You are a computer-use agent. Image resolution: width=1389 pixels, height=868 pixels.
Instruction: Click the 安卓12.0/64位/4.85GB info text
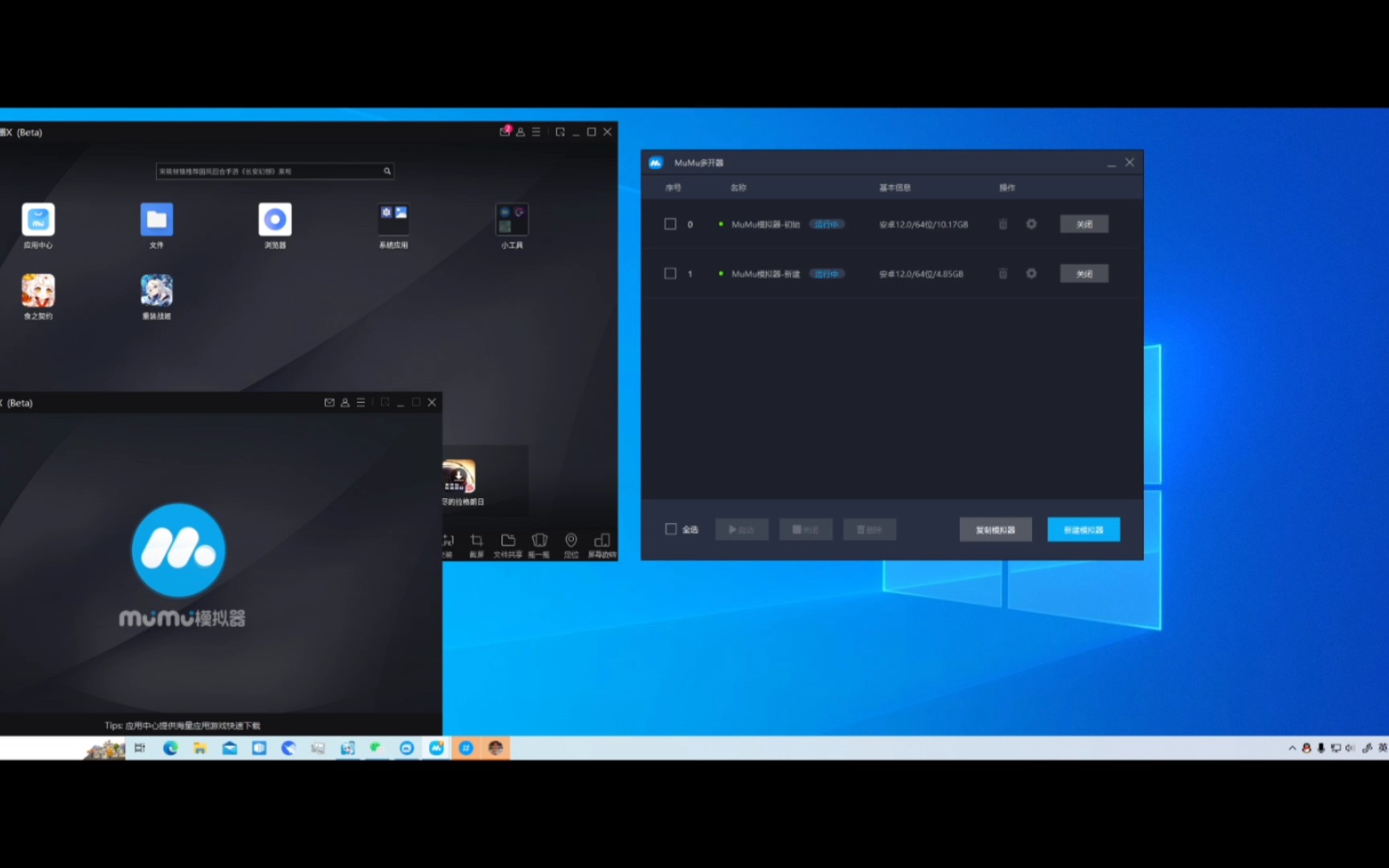[921, 274]
